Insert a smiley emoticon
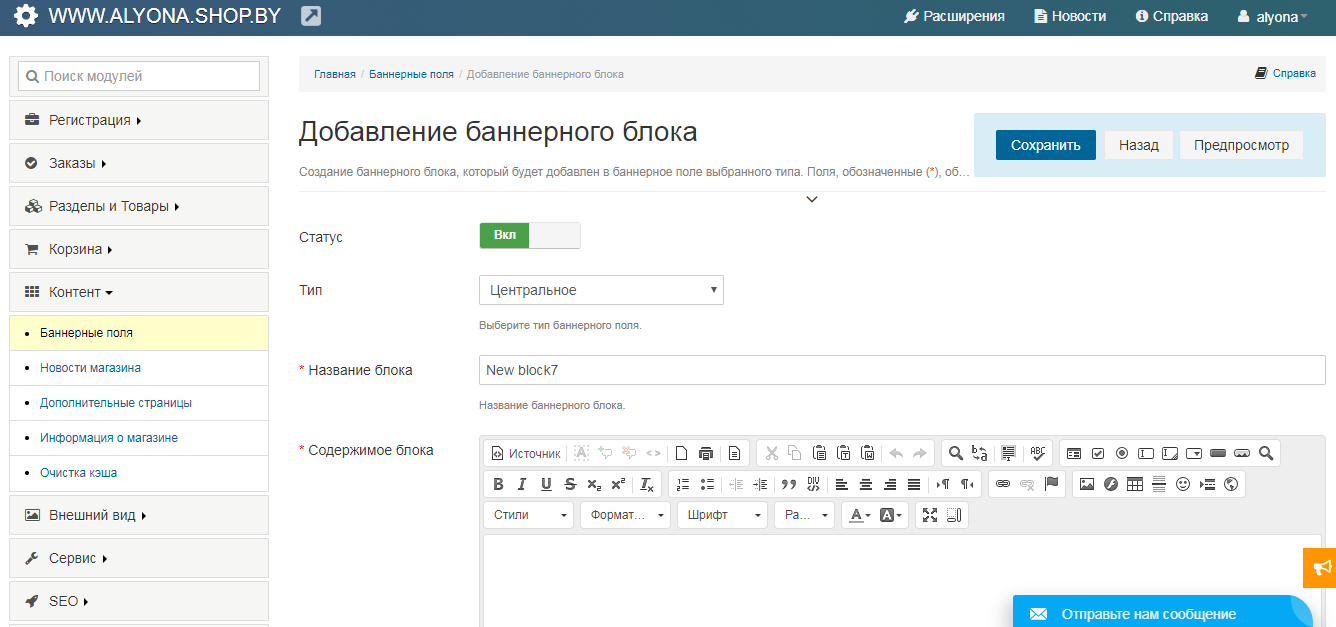Screen dimensions: 1336x627 (1183, 484)
